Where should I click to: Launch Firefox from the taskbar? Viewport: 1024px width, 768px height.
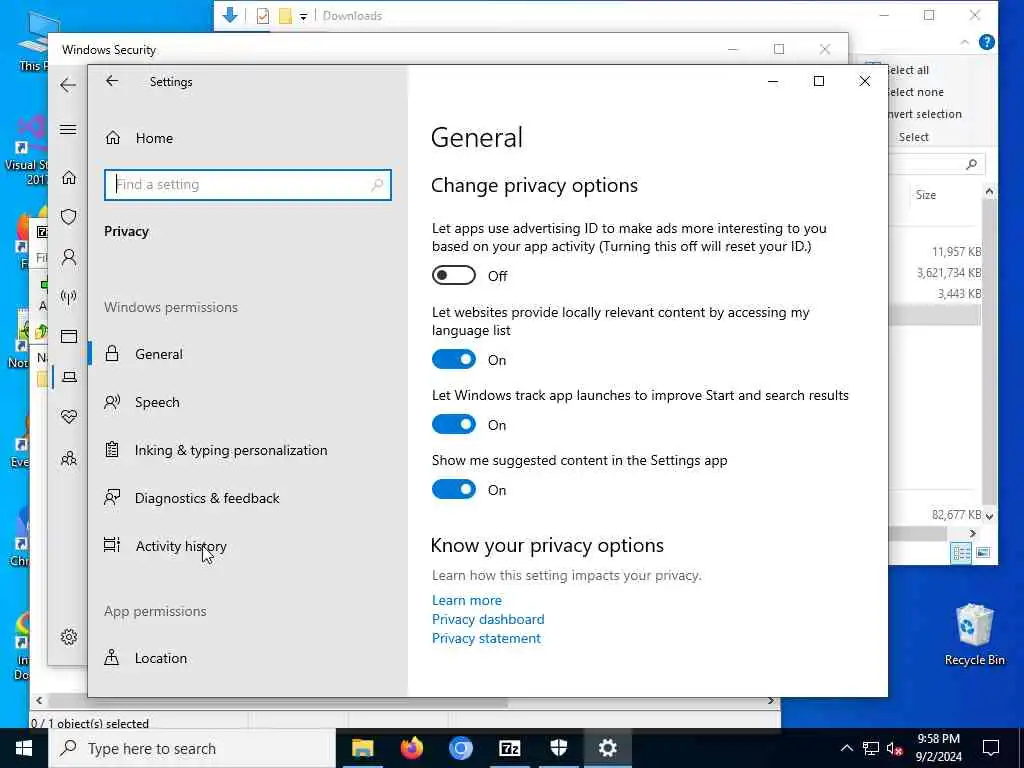[x=411, y=748]
